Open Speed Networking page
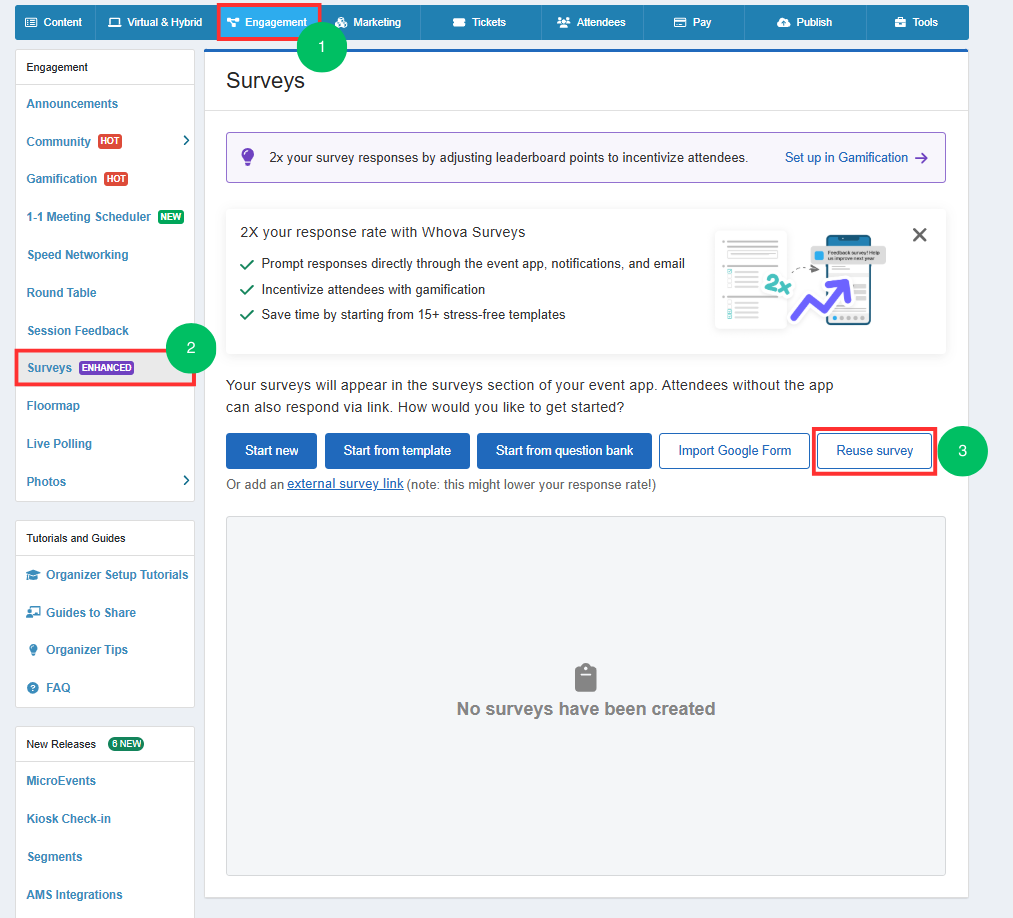The height and width of the screenshot is (918, 1013). (x=78, y=255)
